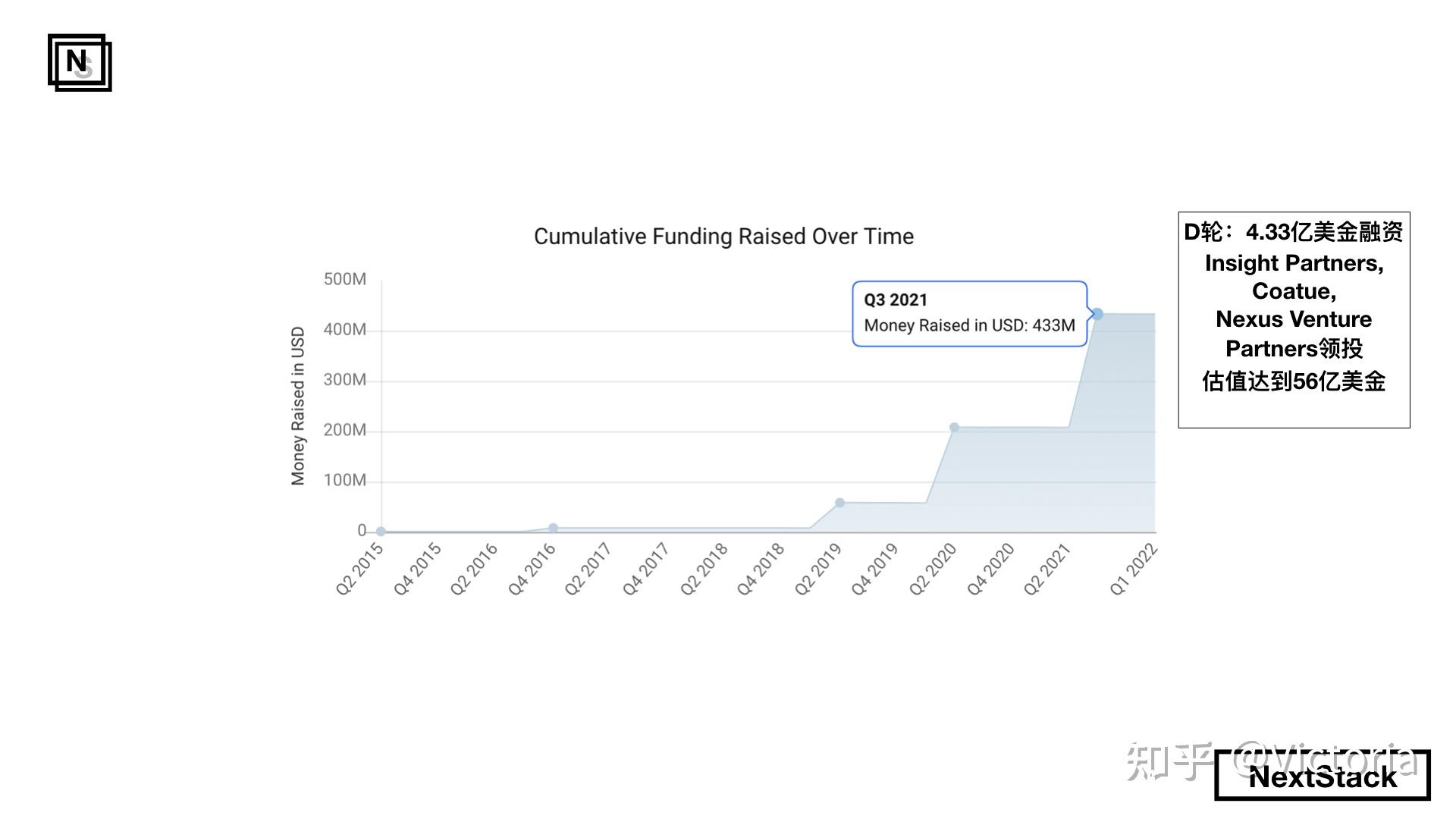1456x819 pixels.
Task: Click the Q2 2021 x-axis label
Action: (1046, 569)
